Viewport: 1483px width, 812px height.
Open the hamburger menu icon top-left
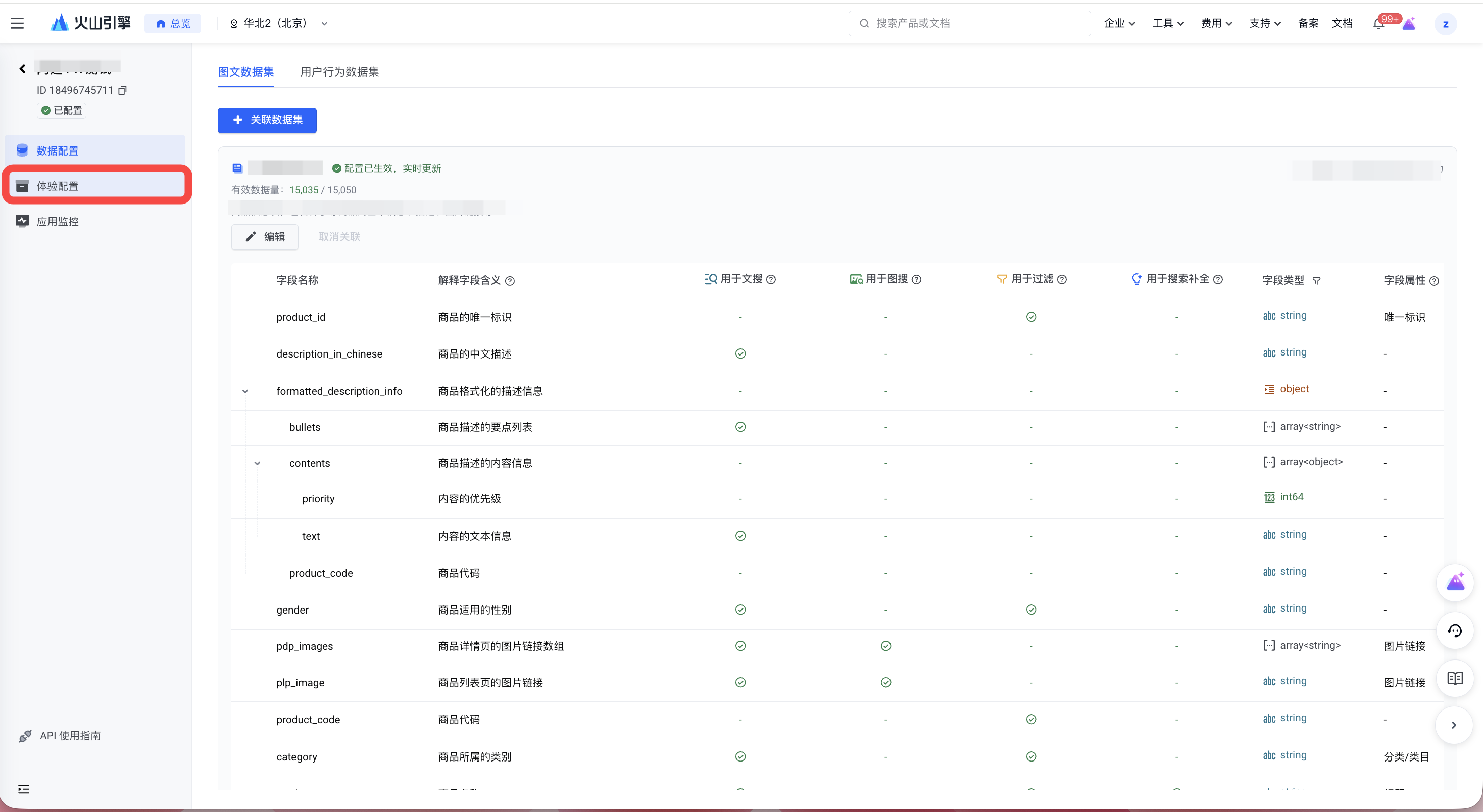point(17,23)
